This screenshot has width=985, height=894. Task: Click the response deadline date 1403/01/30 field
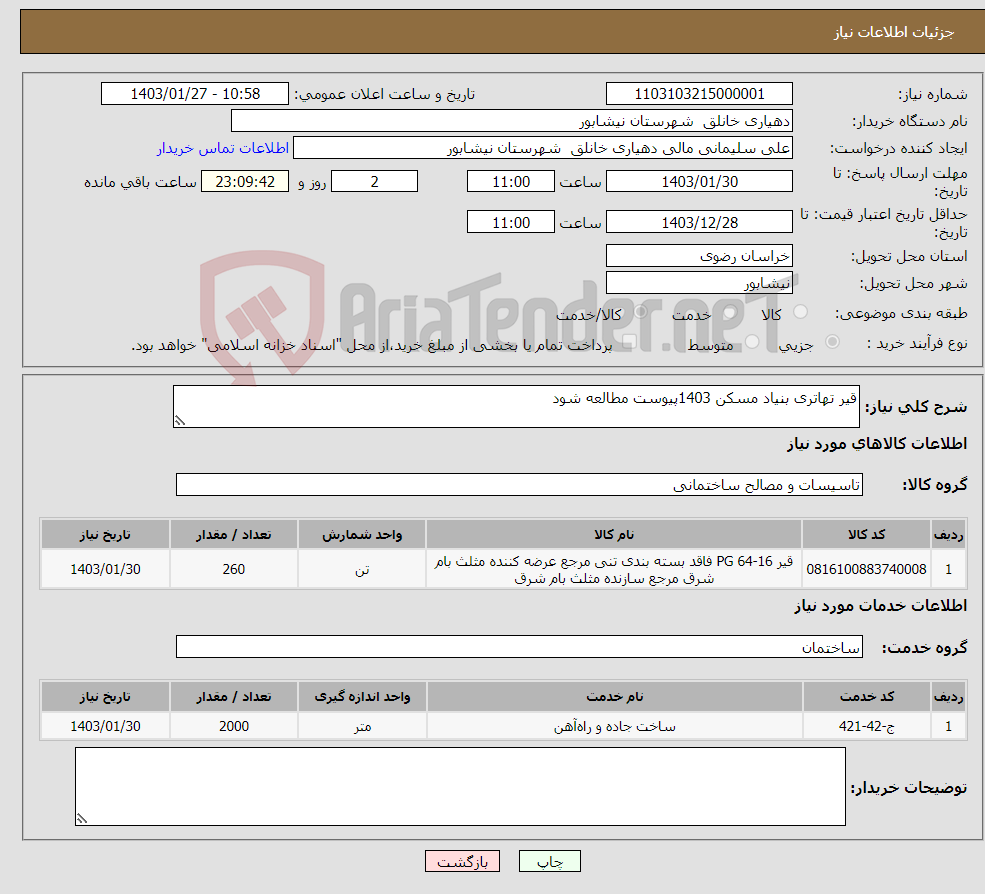699,182
